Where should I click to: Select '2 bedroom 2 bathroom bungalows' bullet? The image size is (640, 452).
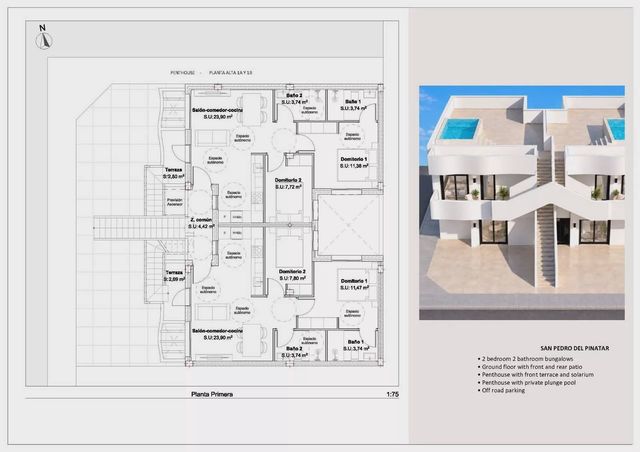527,359
